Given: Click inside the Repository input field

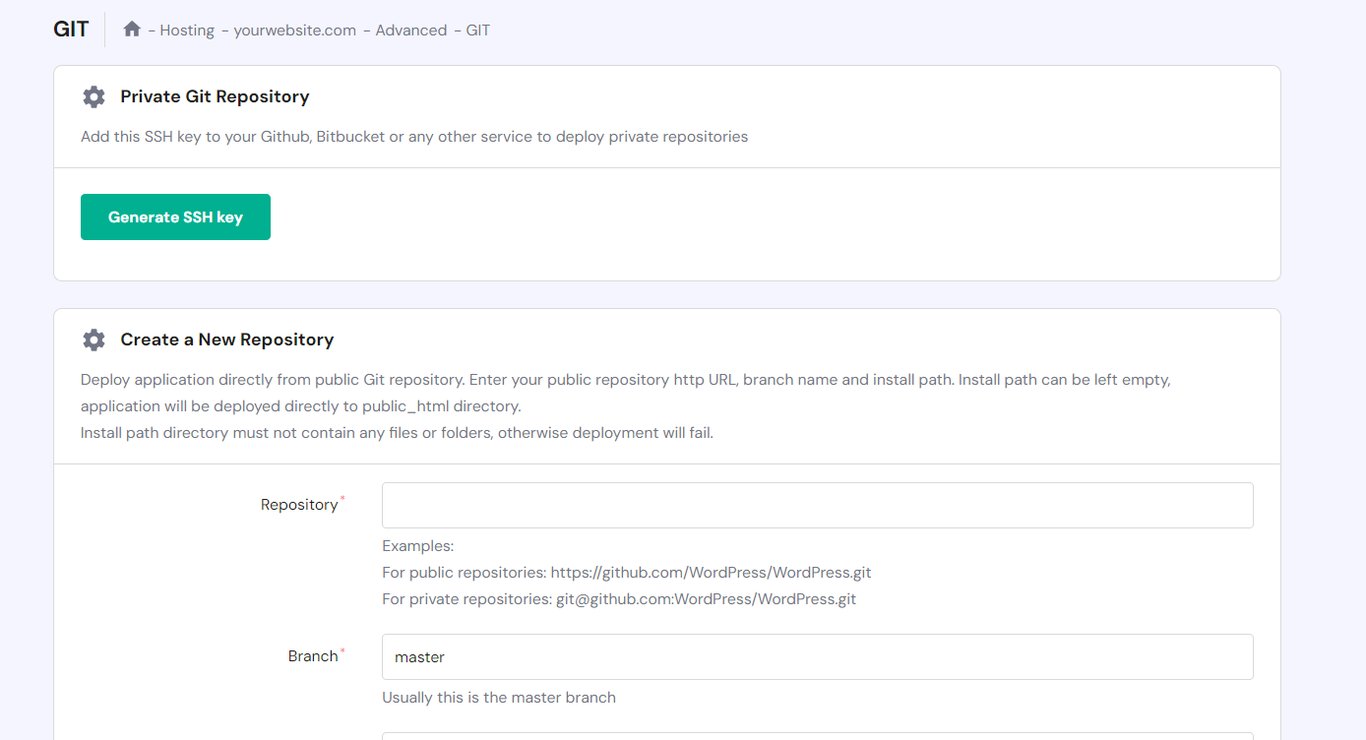Looking at the screenshot, I should coord(816,504).
